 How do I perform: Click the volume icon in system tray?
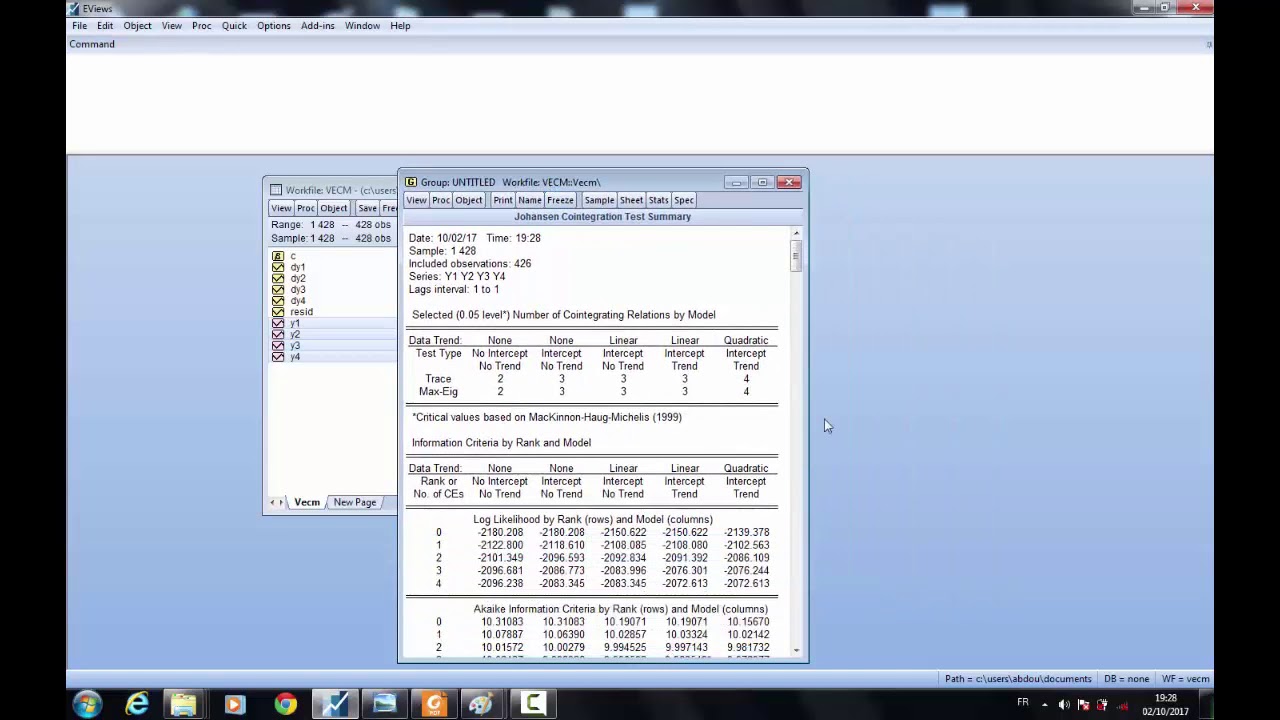coord(1063,704)
